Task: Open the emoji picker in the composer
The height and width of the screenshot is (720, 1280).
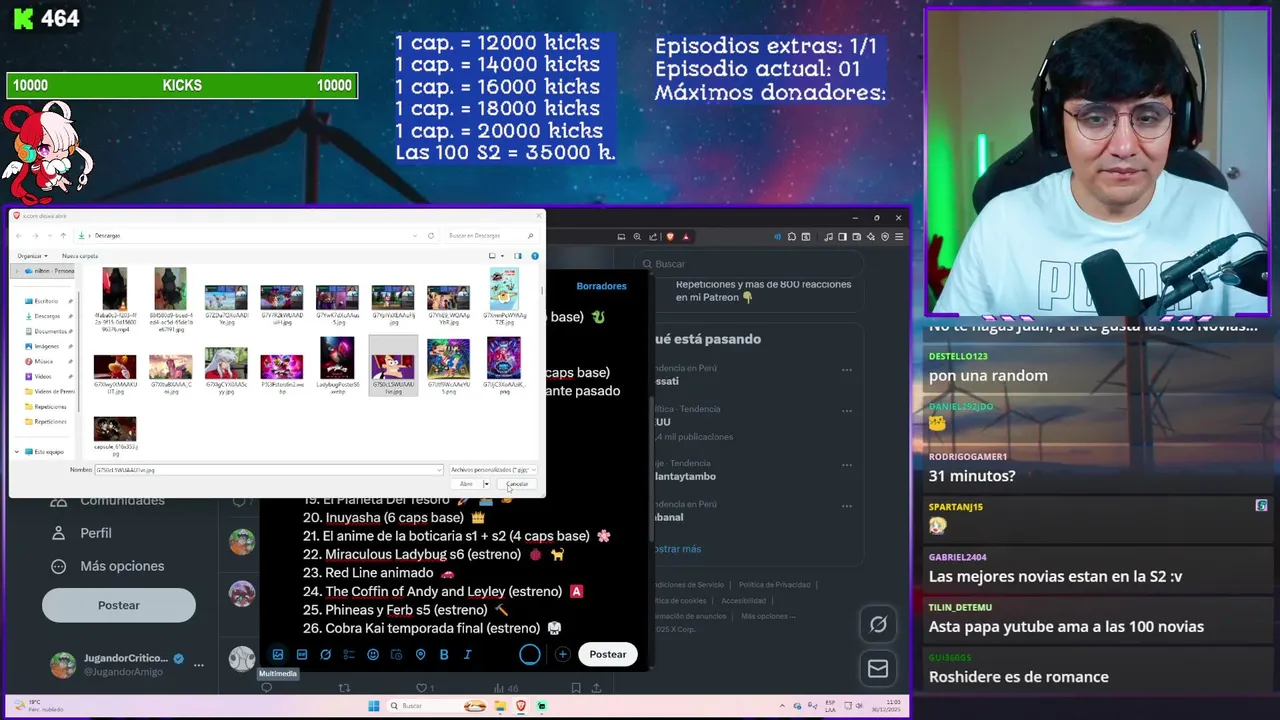Action: coord(373,655)
